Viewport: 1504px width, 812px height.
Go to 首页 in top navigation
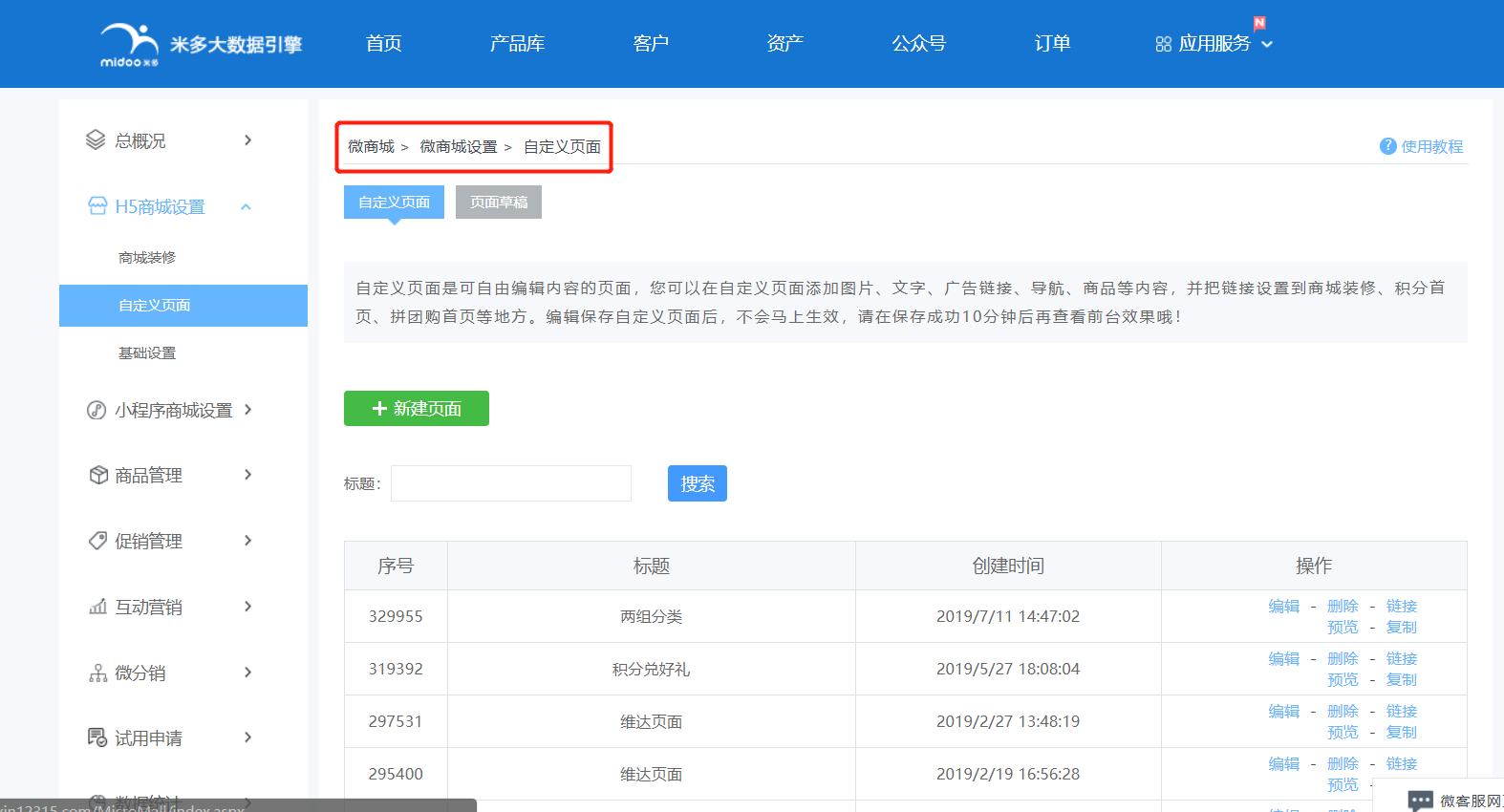point(383,43)
